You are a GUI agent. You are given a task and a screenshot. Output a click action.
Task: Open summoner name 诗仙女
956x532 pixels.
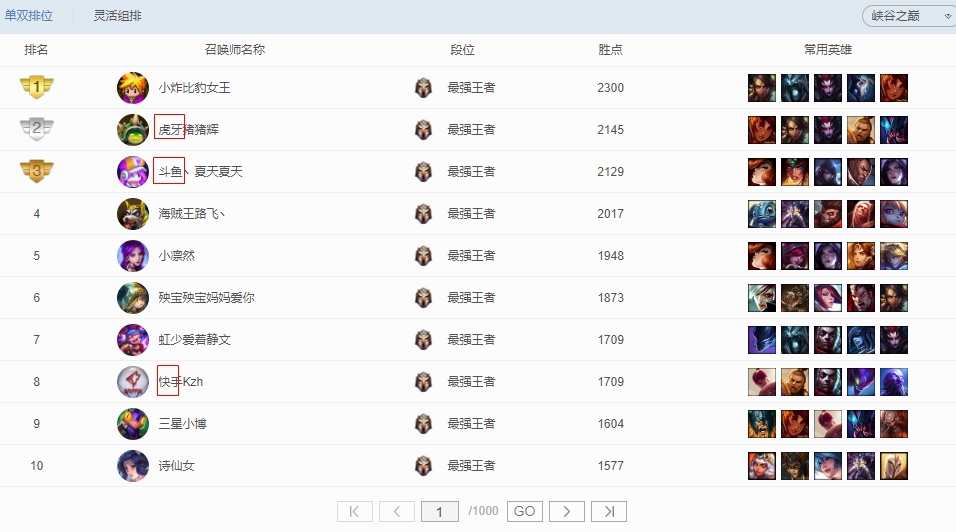pos(176,466)
